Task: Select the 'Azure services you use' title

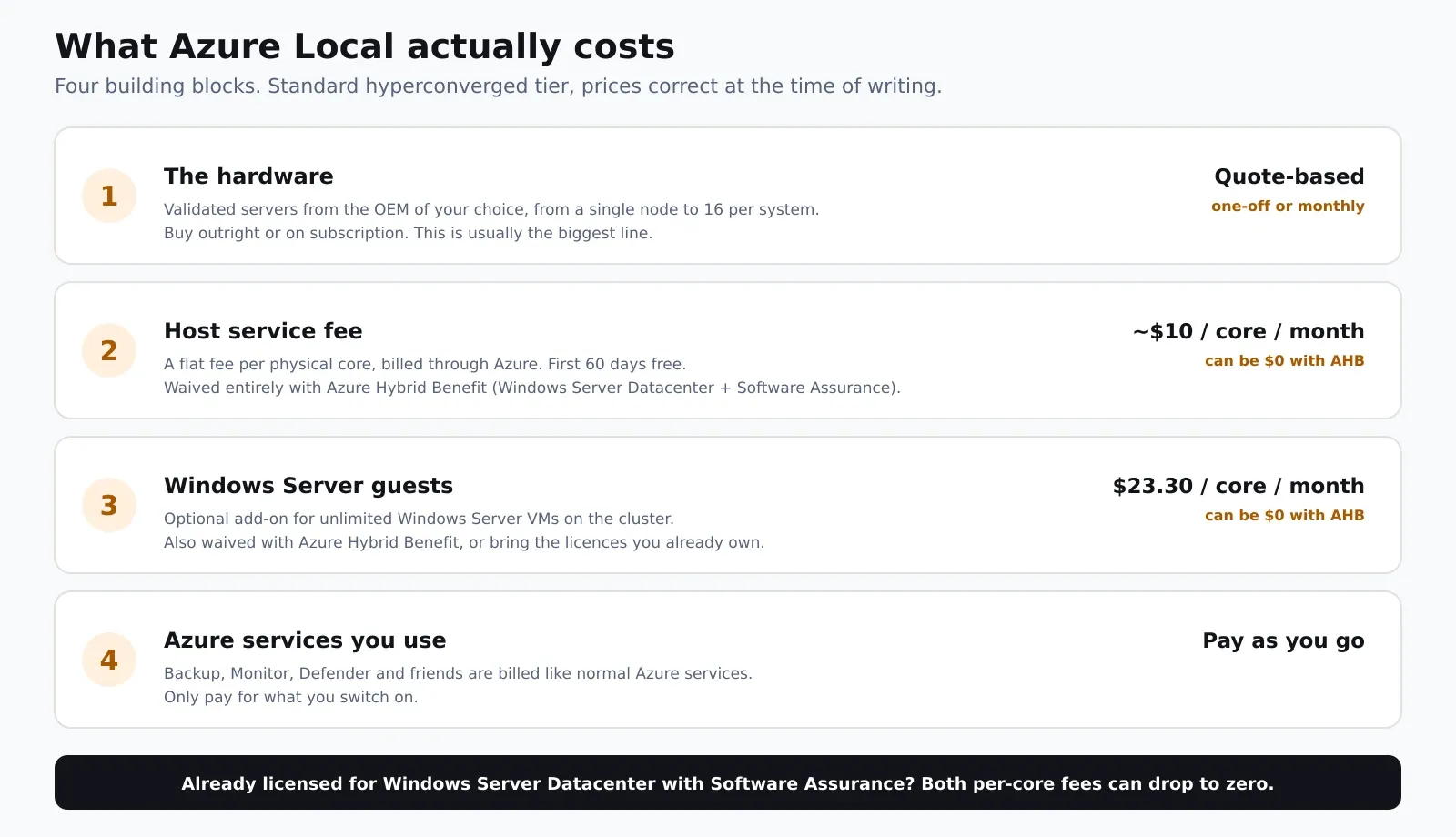Action: pos(305,640)
